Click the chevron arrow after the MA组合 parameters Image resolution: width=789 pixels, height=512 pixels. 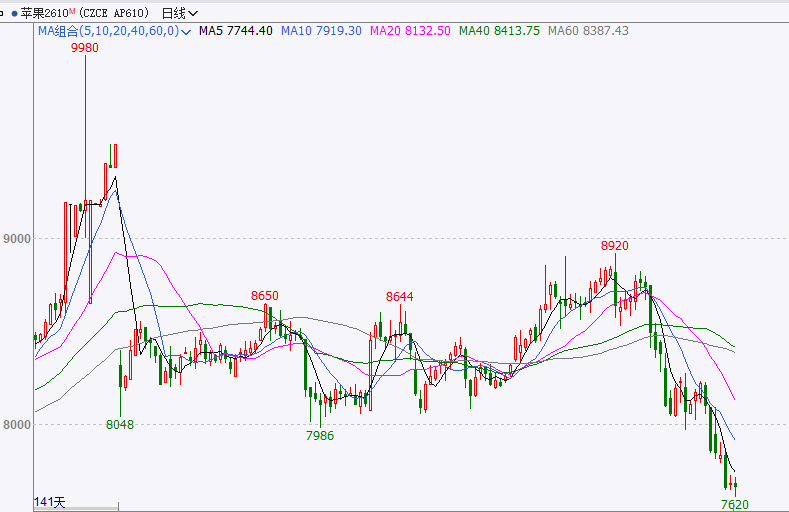point(187,31)
